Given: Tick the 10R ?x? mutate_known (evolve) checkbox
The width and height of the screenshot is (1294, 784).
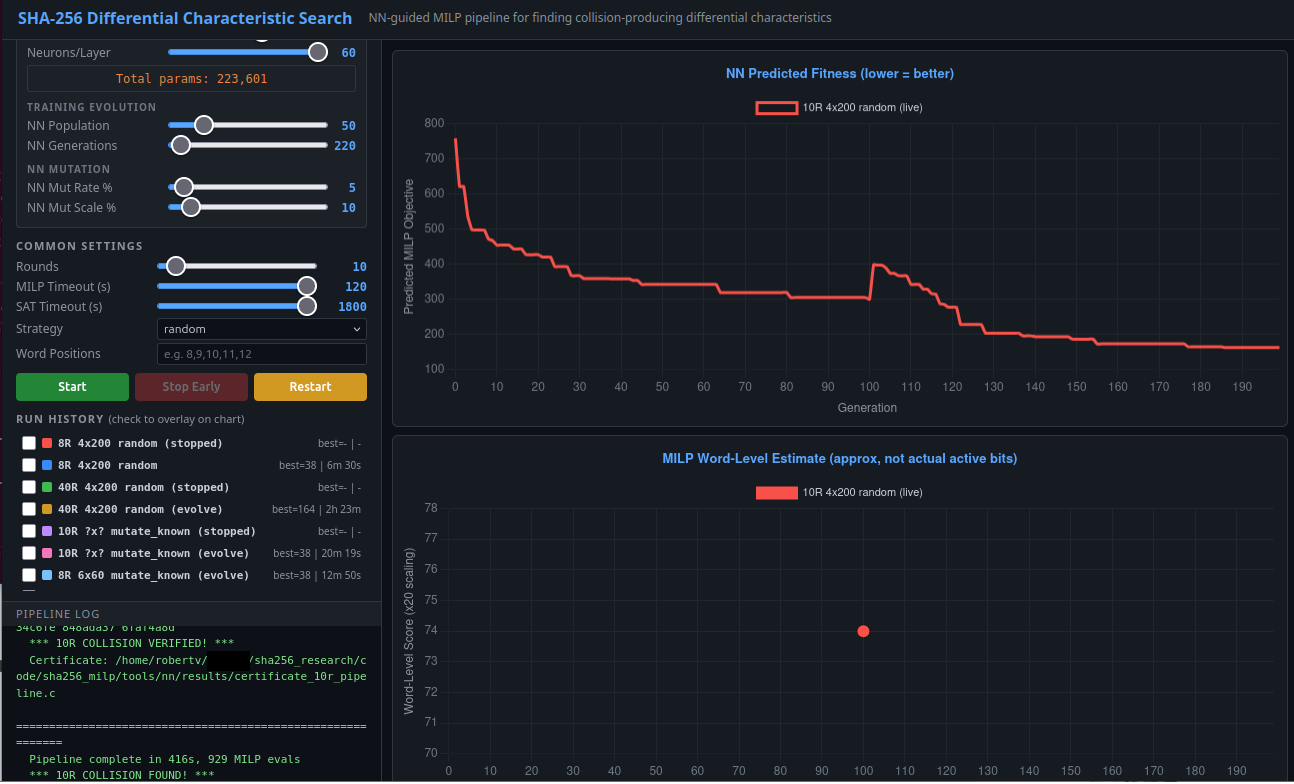Looking at the screenshot, I should (x=29, y=553).
